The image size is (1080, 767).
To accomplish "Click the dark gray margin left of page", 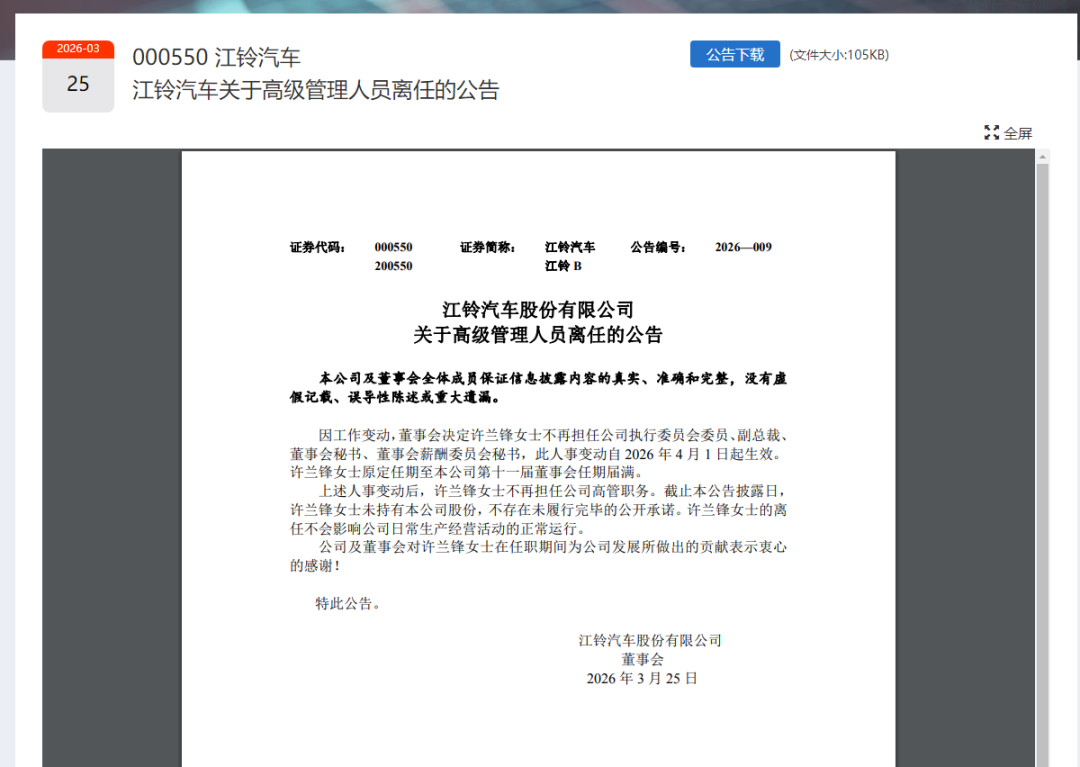I will pos(111,450).
